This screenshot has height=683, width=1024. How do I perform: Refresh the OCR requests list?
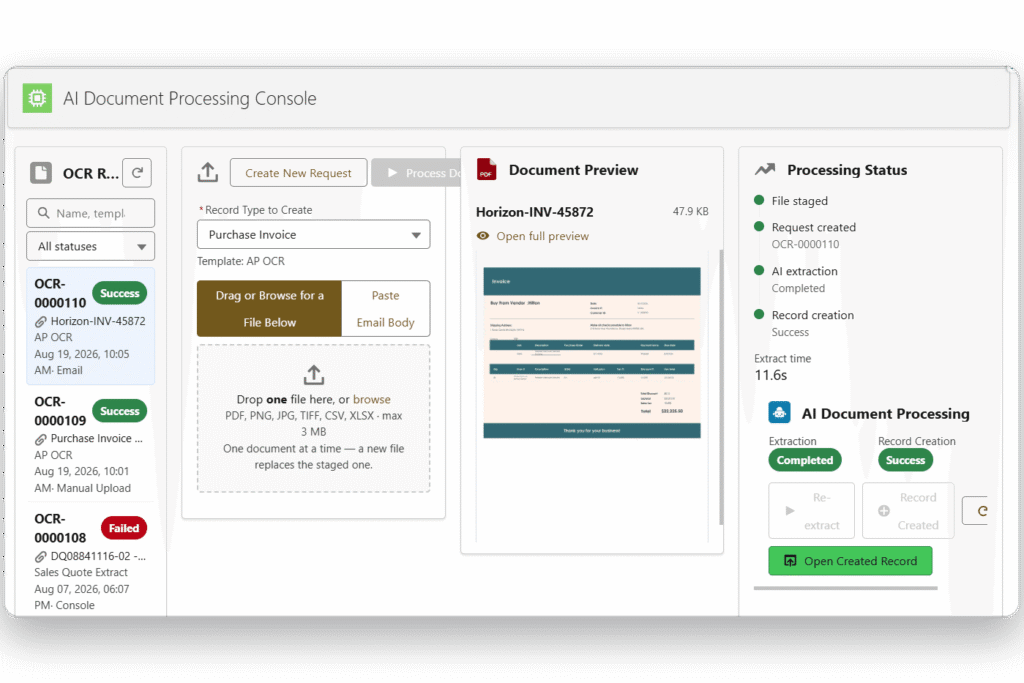137,173
